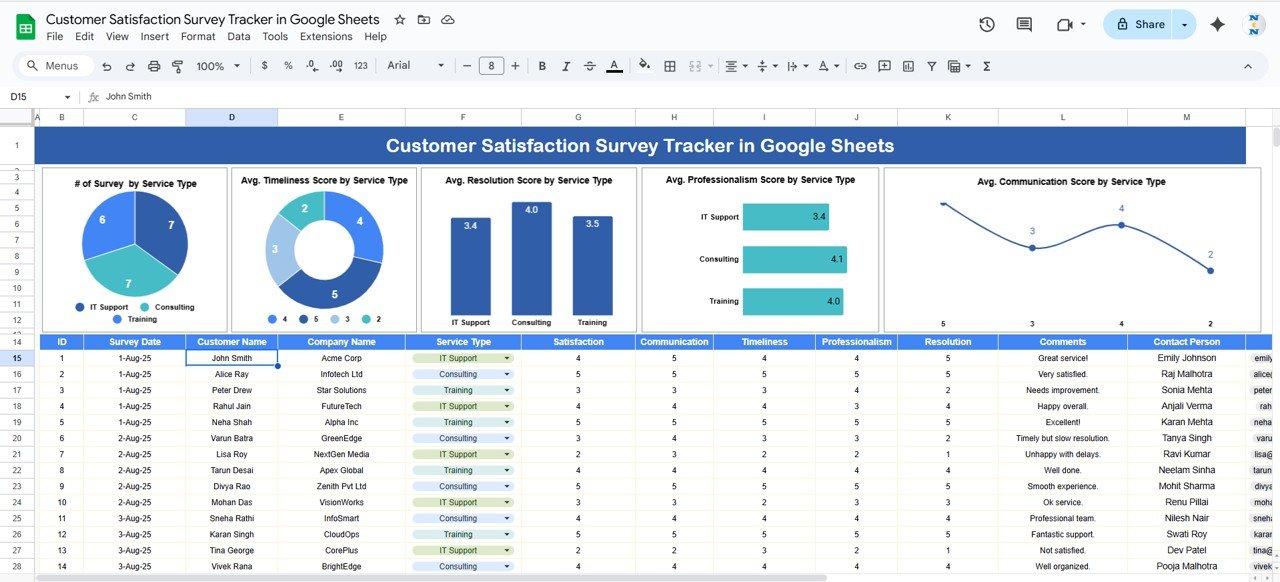Click the print icon in toolbar
1280x582 pixels.
154,66
